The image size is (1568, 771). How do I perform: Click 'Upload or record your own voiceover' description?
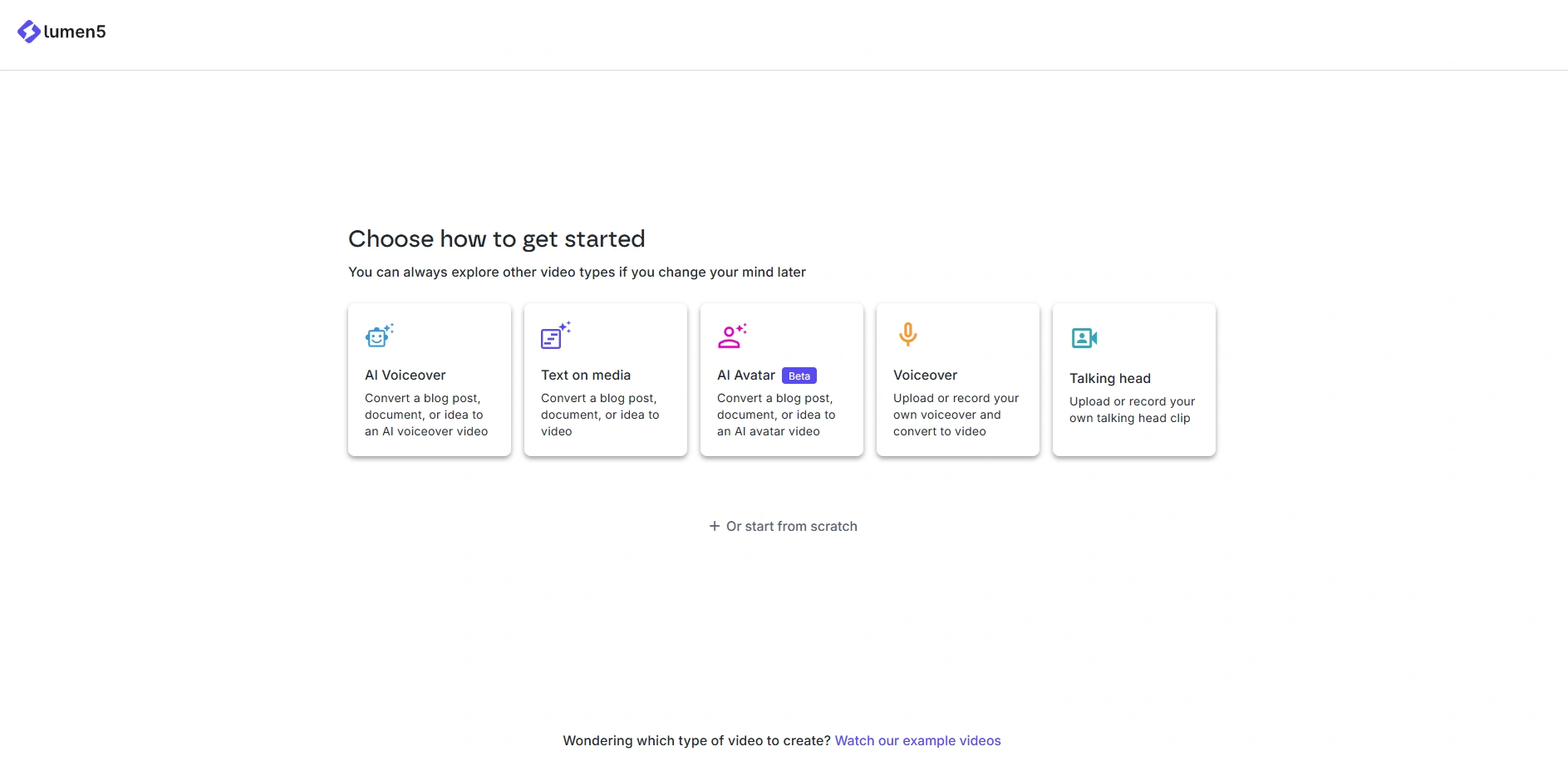pyautogui.click(x=956, y=415)
